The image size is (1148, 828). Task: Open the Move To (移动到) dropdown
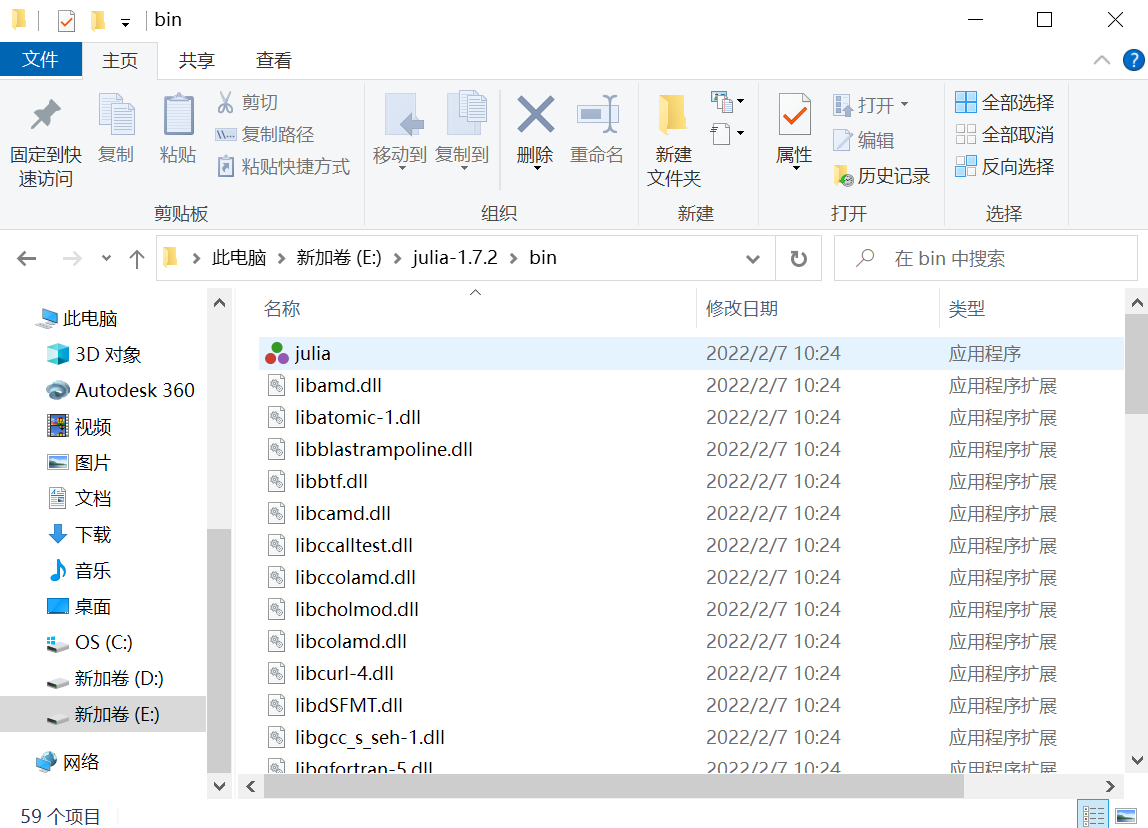tap(400, 156)
